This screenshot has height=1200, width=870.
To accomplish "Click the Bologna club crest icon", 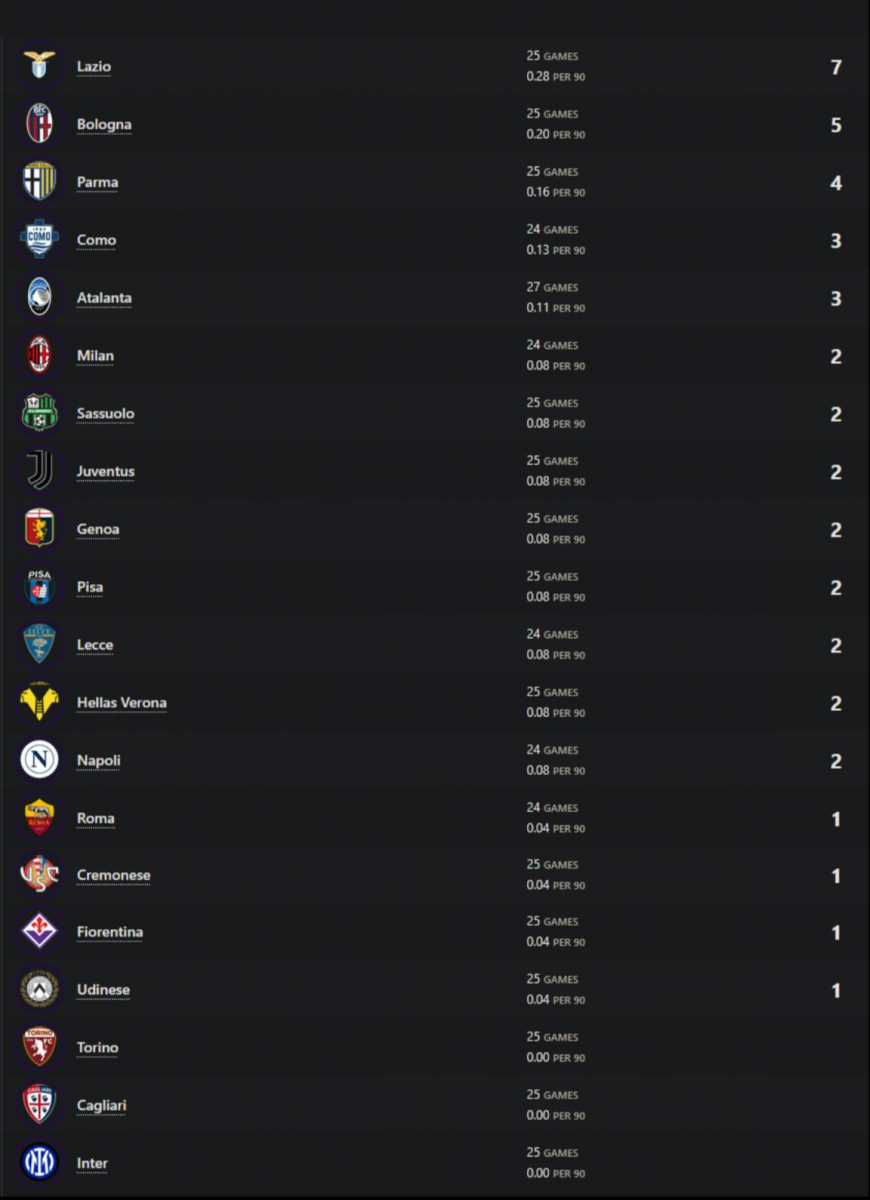I will coord(40,124).
